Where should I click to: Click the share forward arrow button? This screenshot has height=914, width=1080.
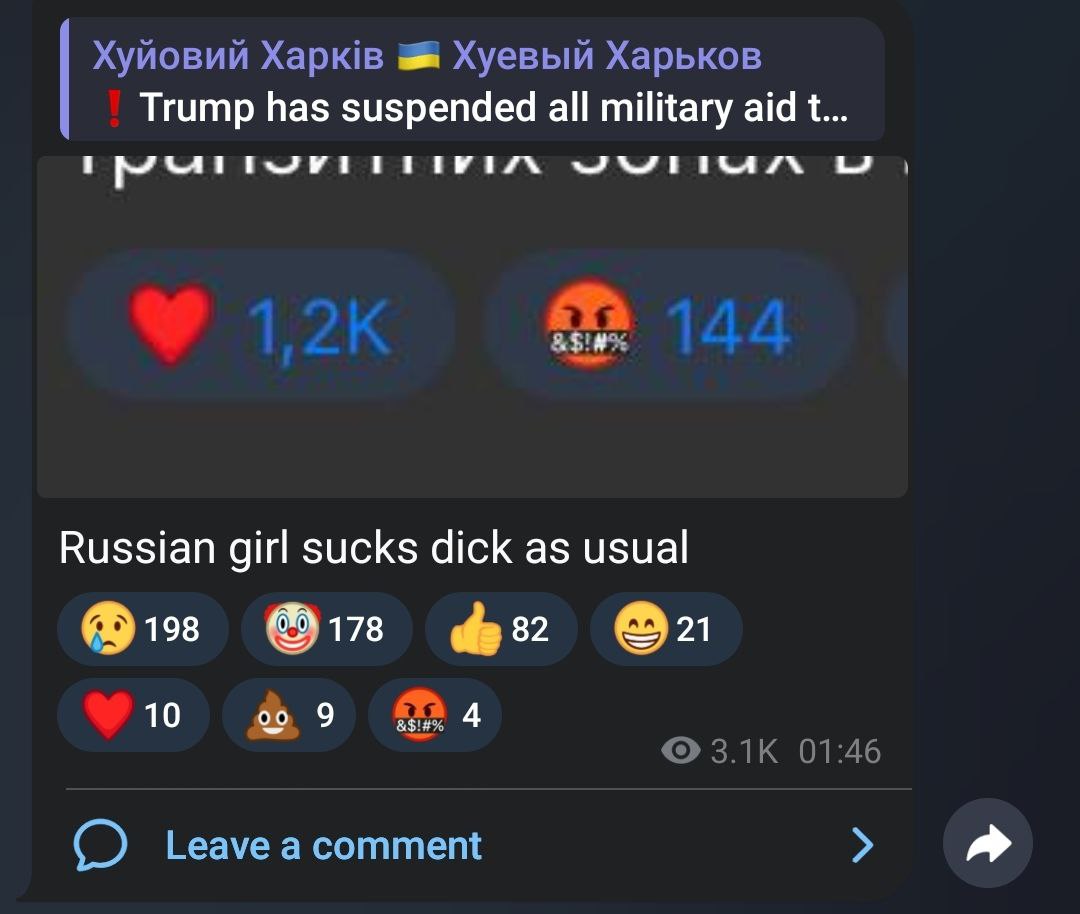click(988, 843)
